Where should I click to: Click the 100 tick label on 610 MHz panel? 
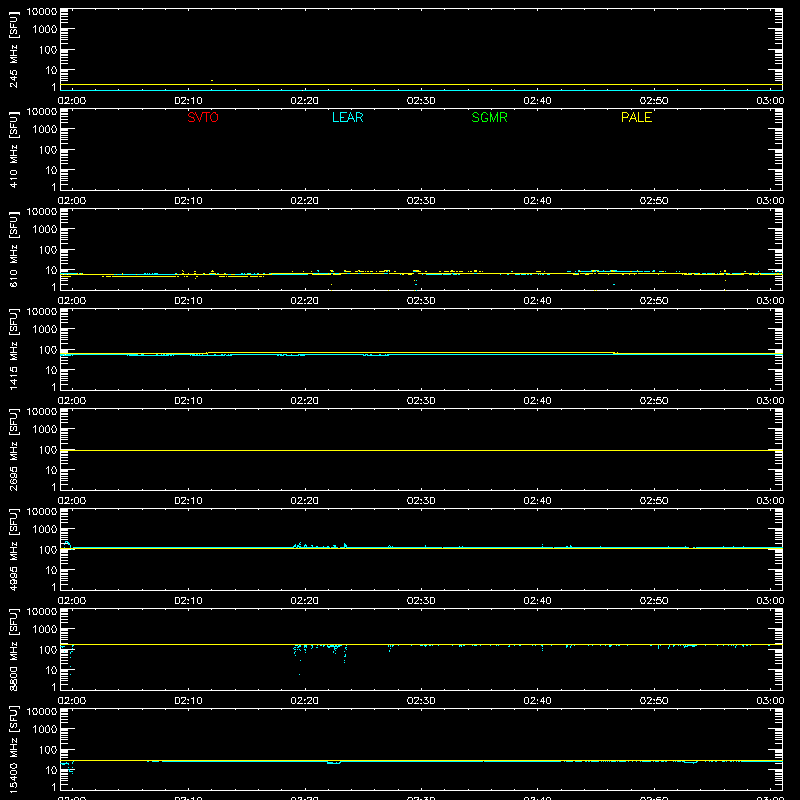[x=48, y=250]
